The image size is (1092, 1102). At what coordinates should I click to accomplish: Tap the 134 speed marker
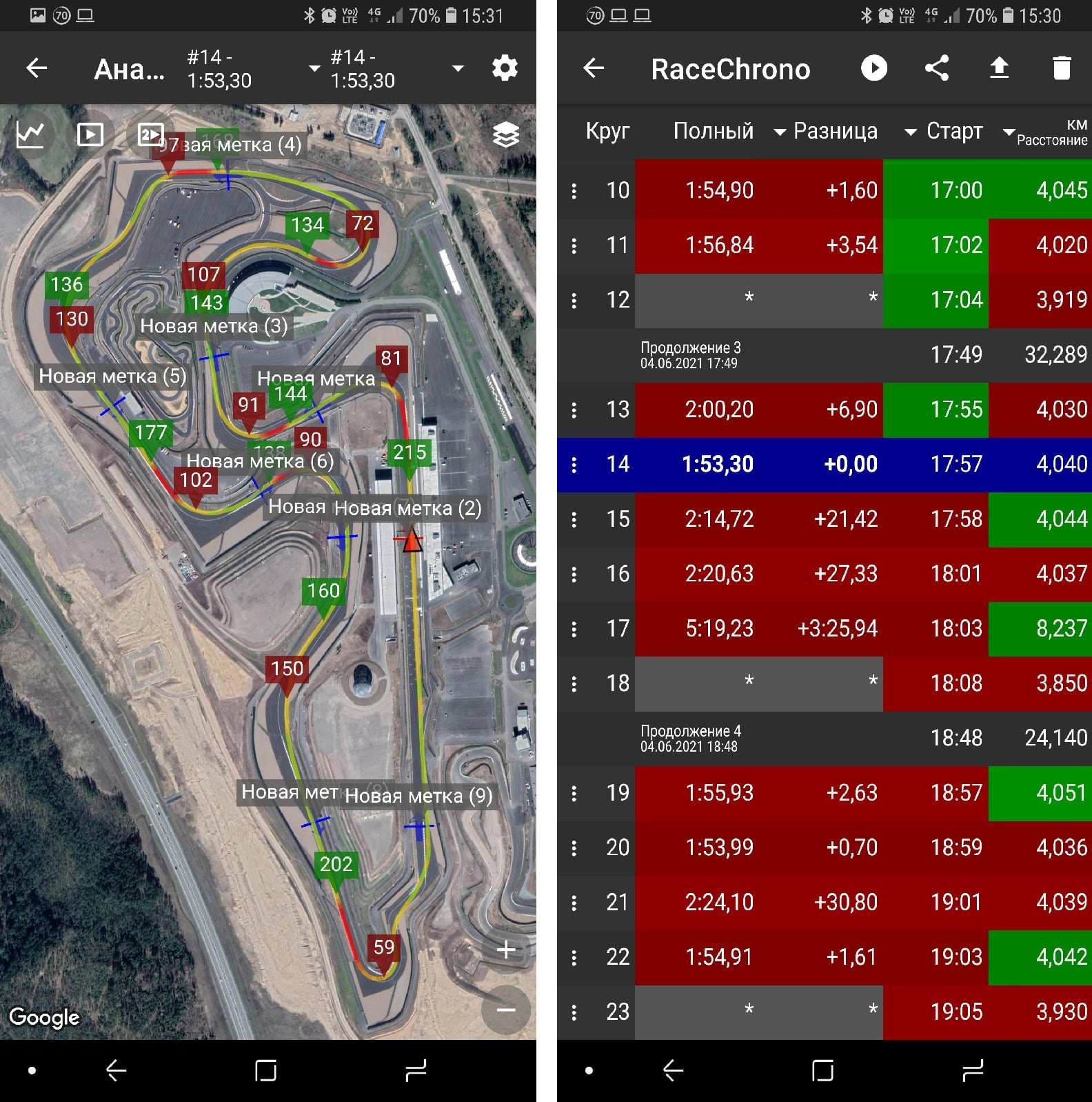(x=307, y=226)
